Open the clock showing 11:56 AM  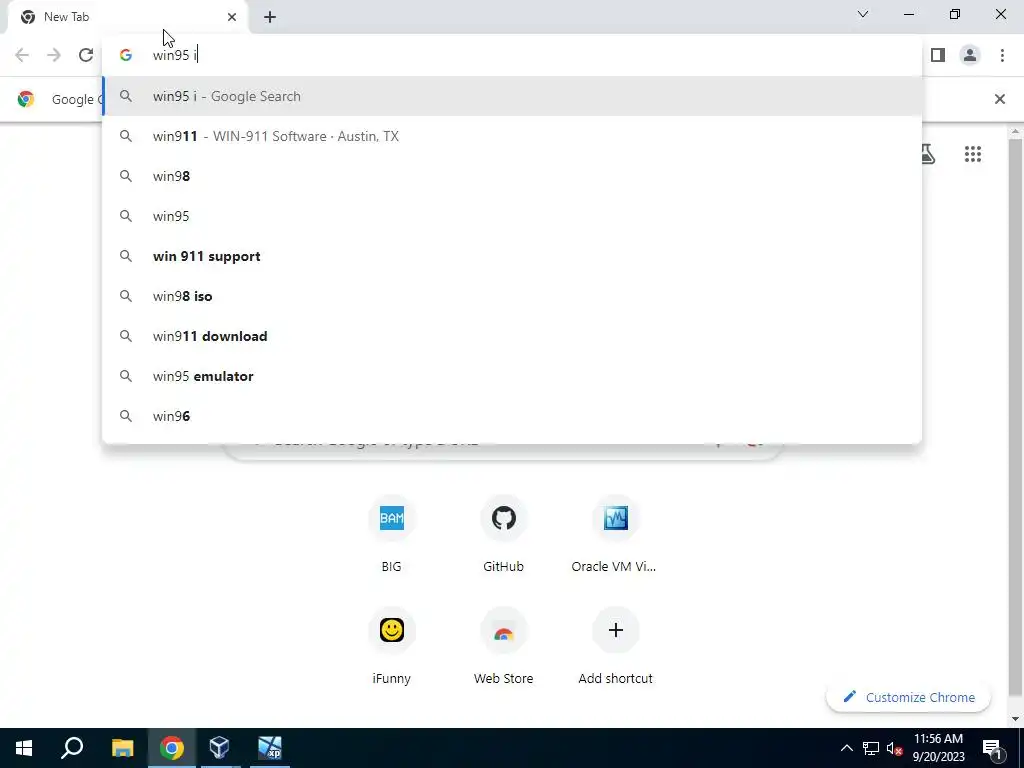(938, 748)
